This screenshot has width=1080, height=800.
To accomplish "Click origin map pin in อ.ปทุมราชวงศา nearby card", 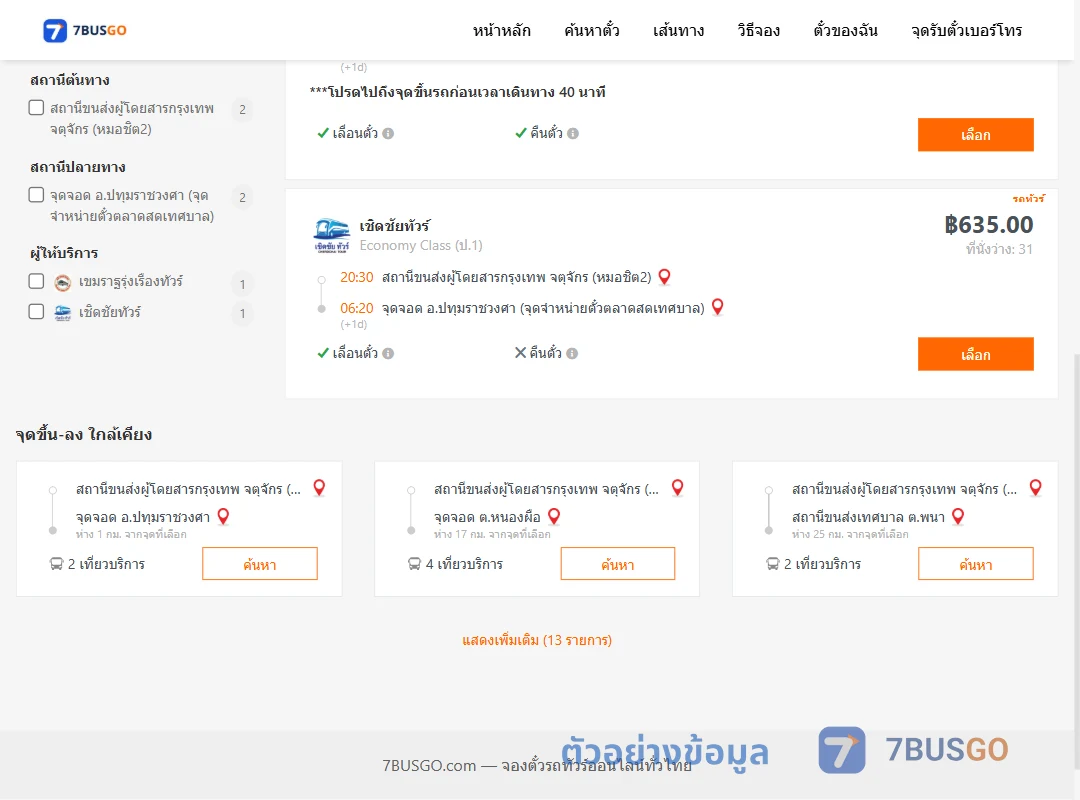I will [x=319, y=488].
